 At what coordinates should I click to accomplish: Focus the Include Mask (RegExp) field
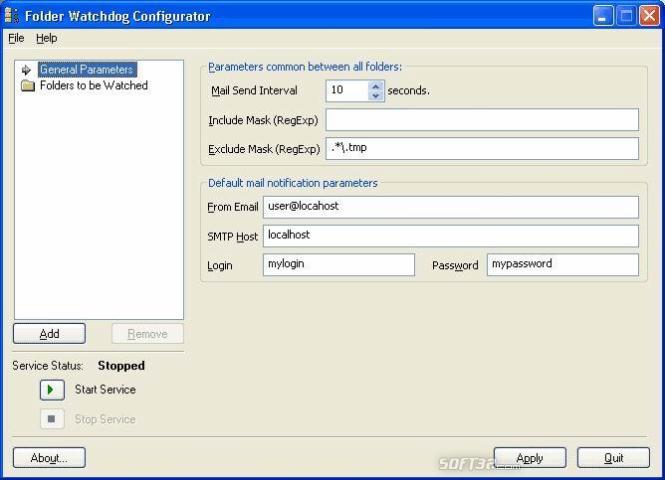(482, 120)
